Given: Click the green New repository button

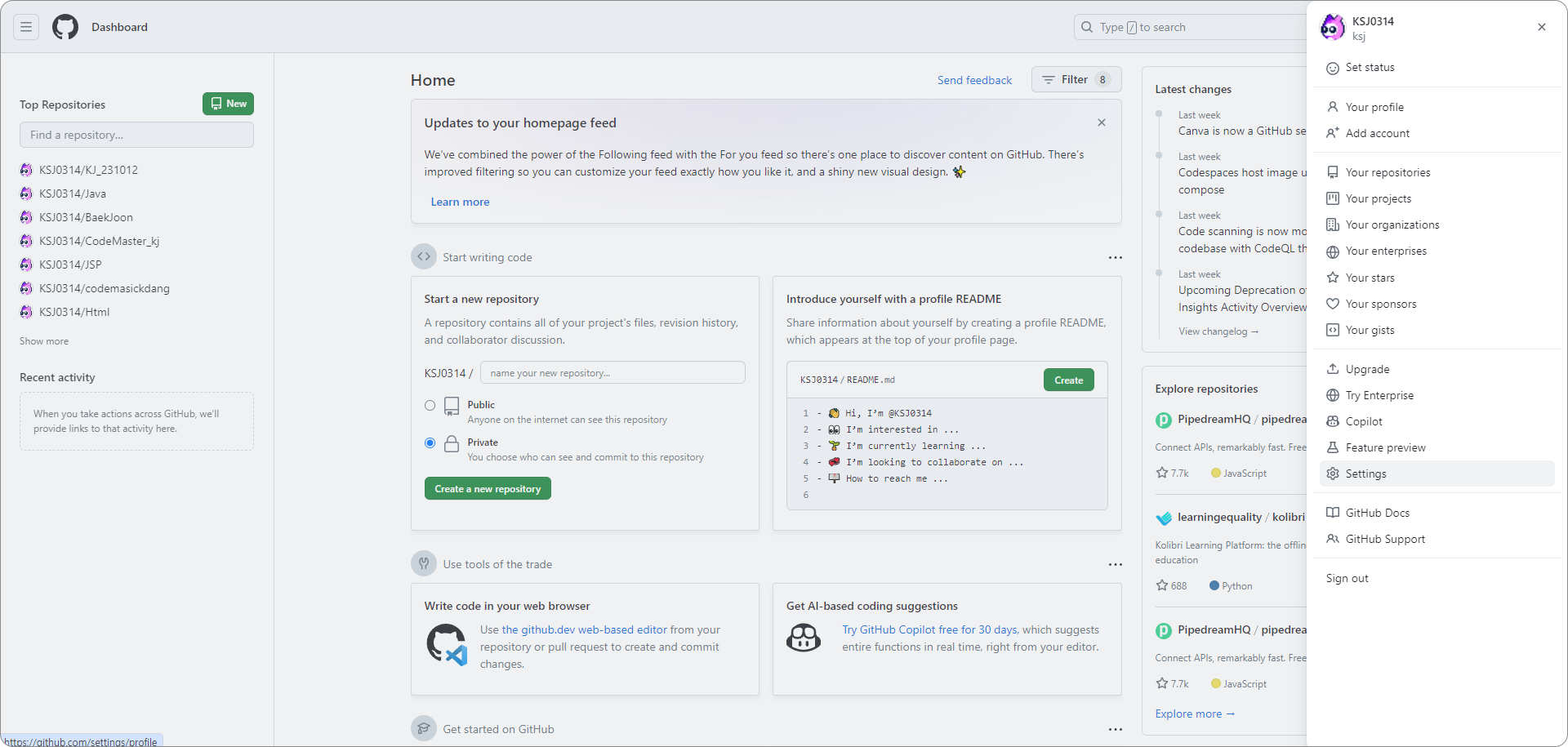Looking at the screenshot, I should point(228,104).
